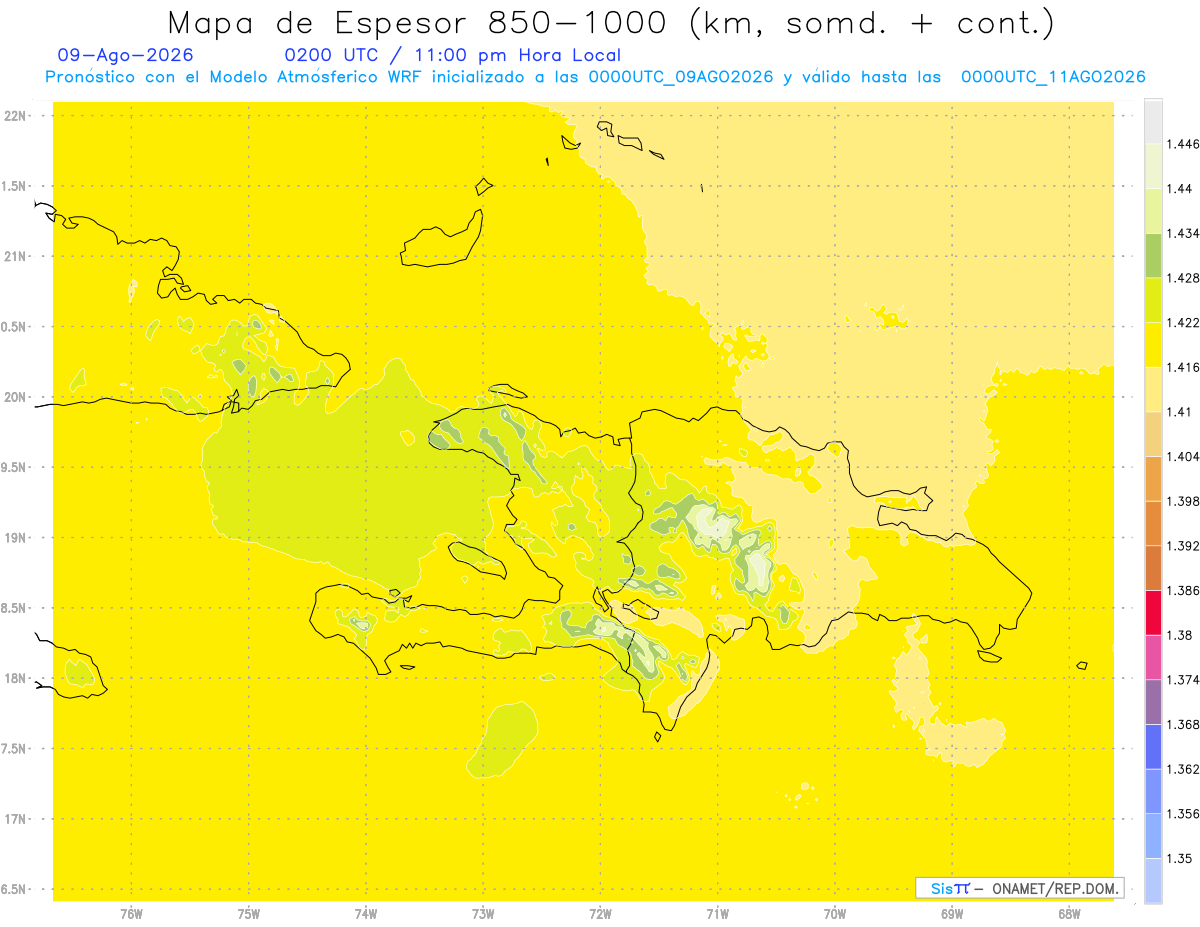This screenshot has height=927, width=1200.
Task: Click the 1.5N latitude label
Action: click(13, 186)
